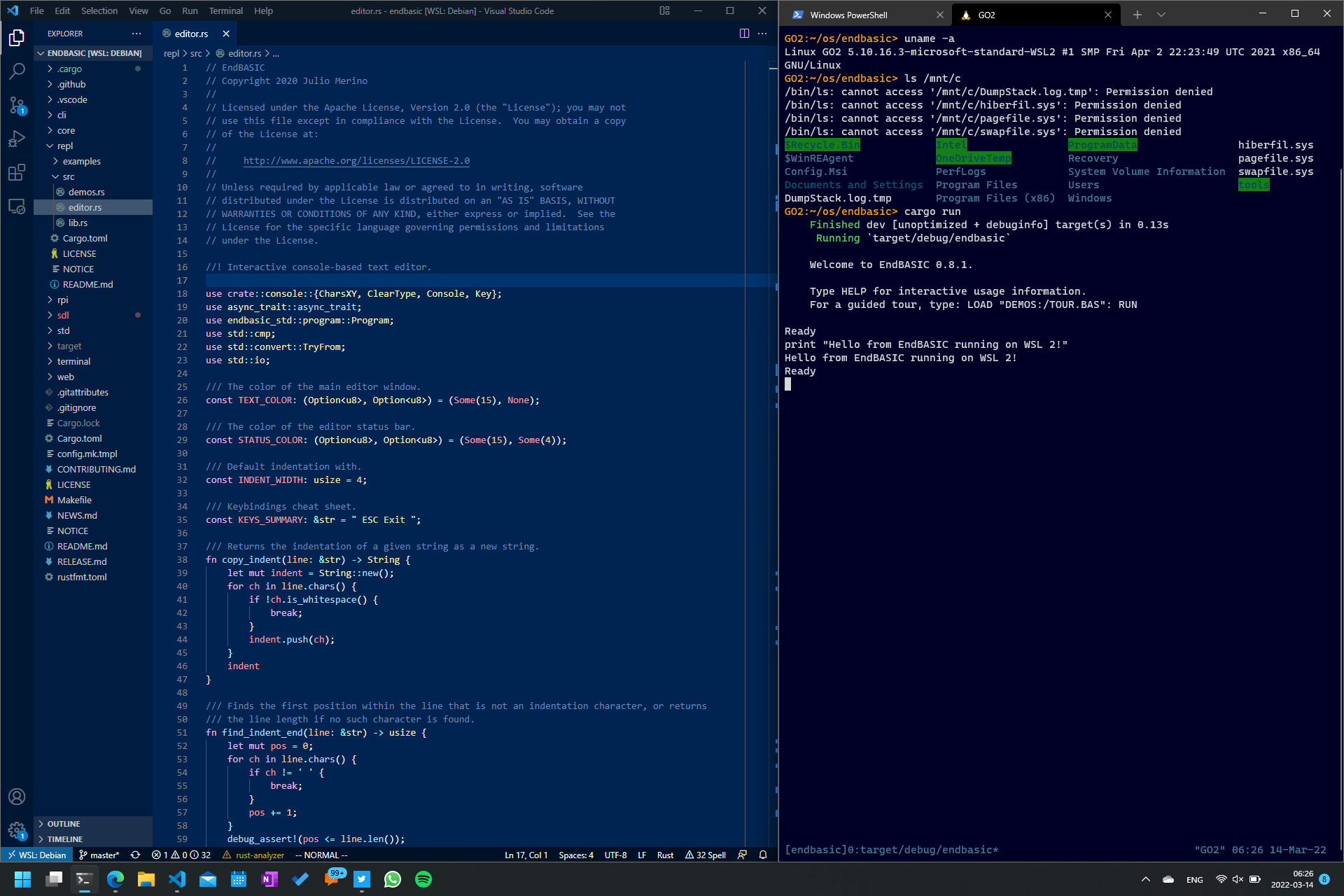Click Customize Layout icon in title bar
Image resolution: width=1344 pixels, height=896 pixels.
(x=664, y=10)
